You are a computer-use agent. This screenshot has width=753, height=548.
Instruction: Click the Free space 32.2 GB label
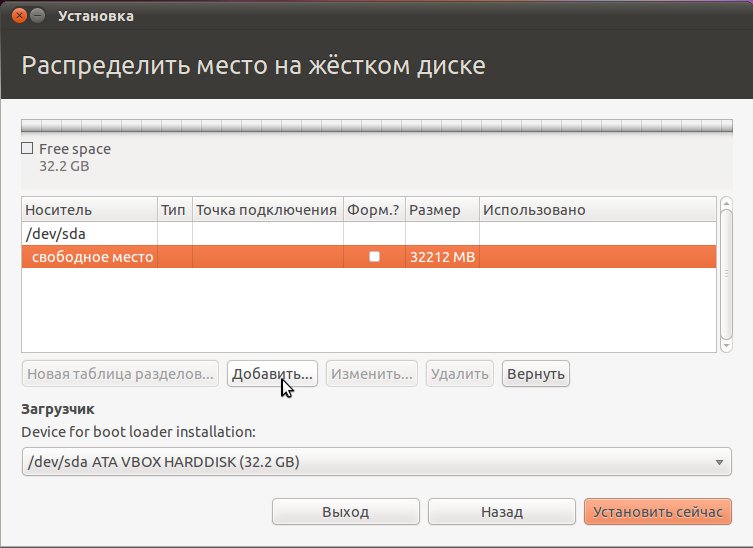[75, 158]
